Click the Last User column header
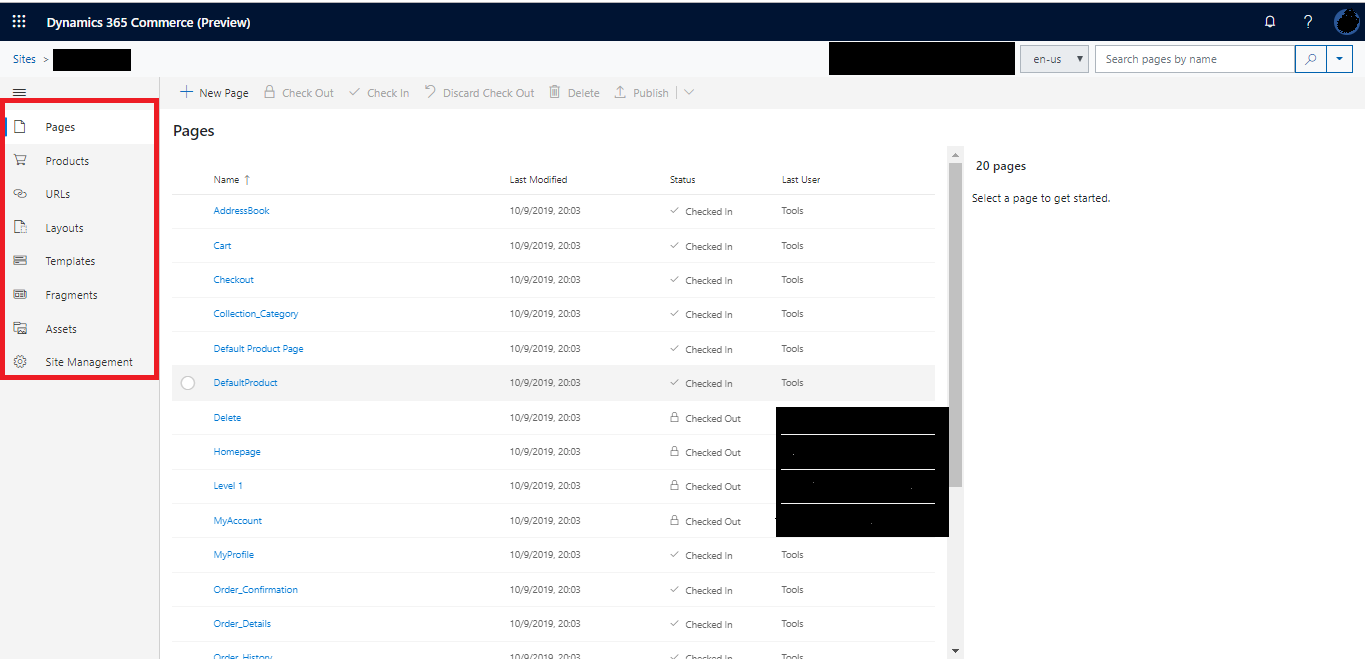The width and height of the screenshot is (1365, 659). 801,180
